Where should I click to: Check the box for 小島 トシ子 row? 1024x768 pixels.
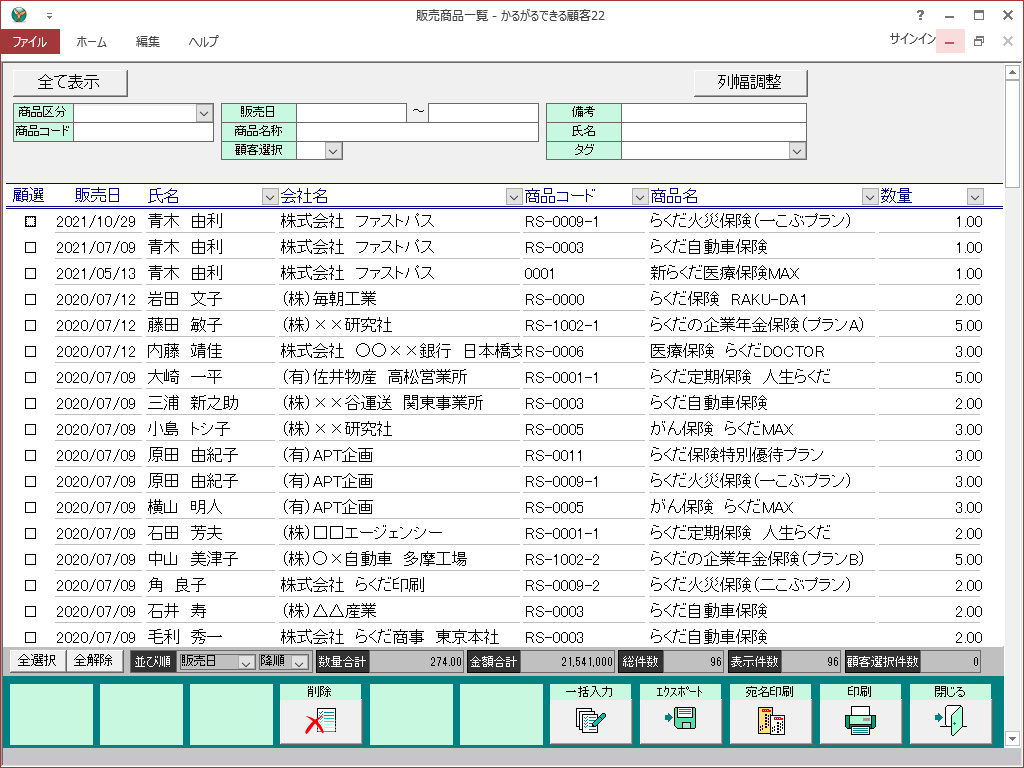point(30,430)
